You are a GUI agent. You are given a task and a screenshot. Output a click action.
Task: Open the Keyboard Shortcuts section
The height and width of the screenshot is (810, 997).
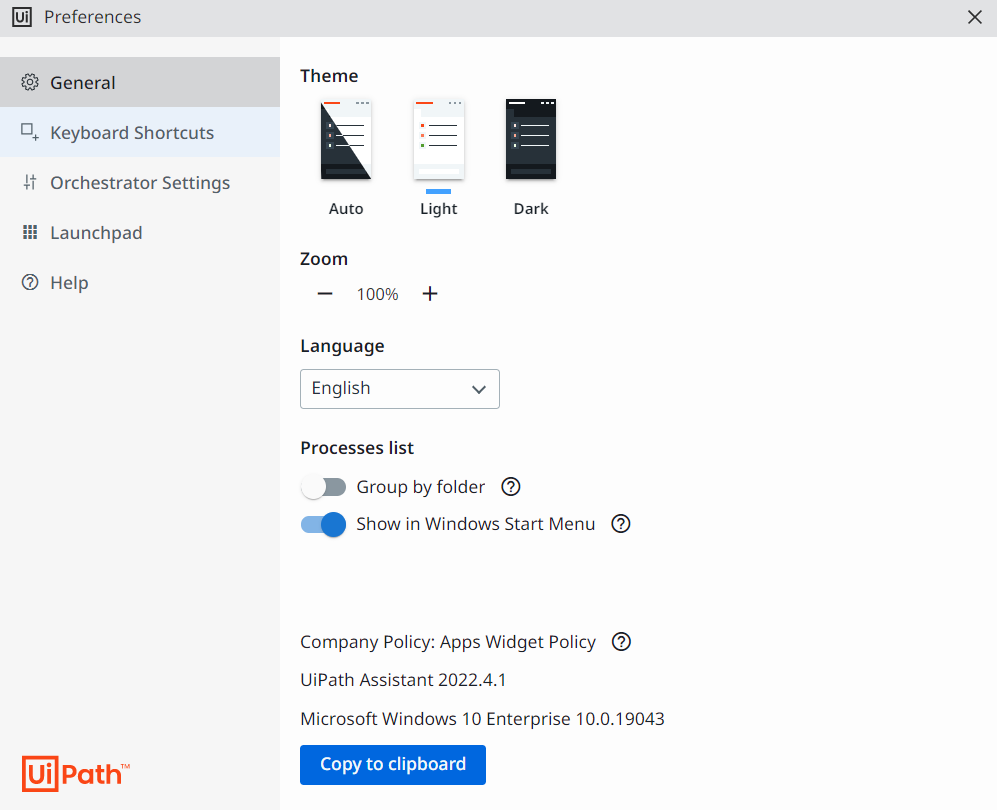coord(140,132)
